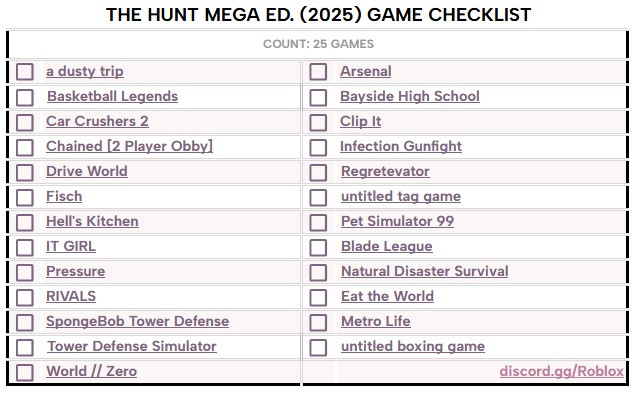The height and width of the screenshot is (393, 637).
Task: Click the Clip It game link
Action: [361, 122]
